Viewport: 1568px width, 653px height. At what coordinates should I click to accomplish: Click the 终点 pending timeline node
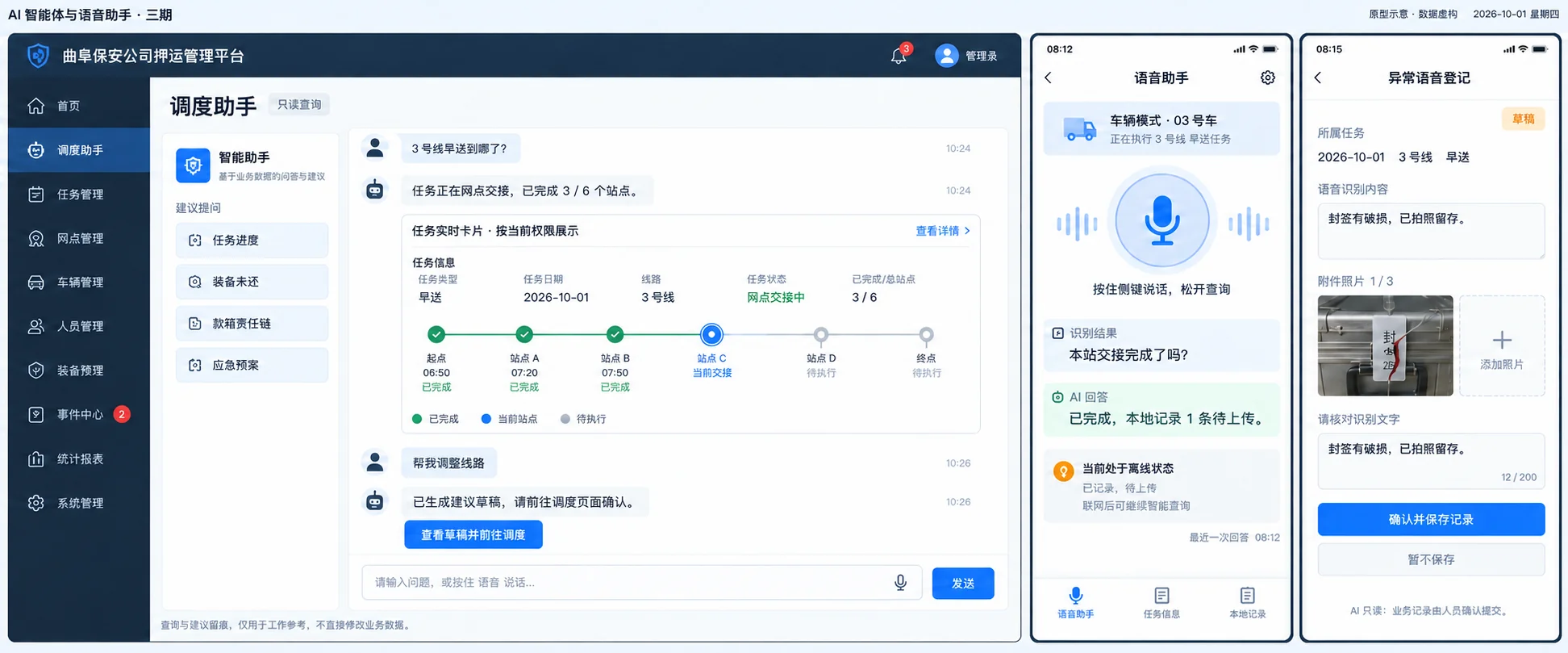point(926,334)
